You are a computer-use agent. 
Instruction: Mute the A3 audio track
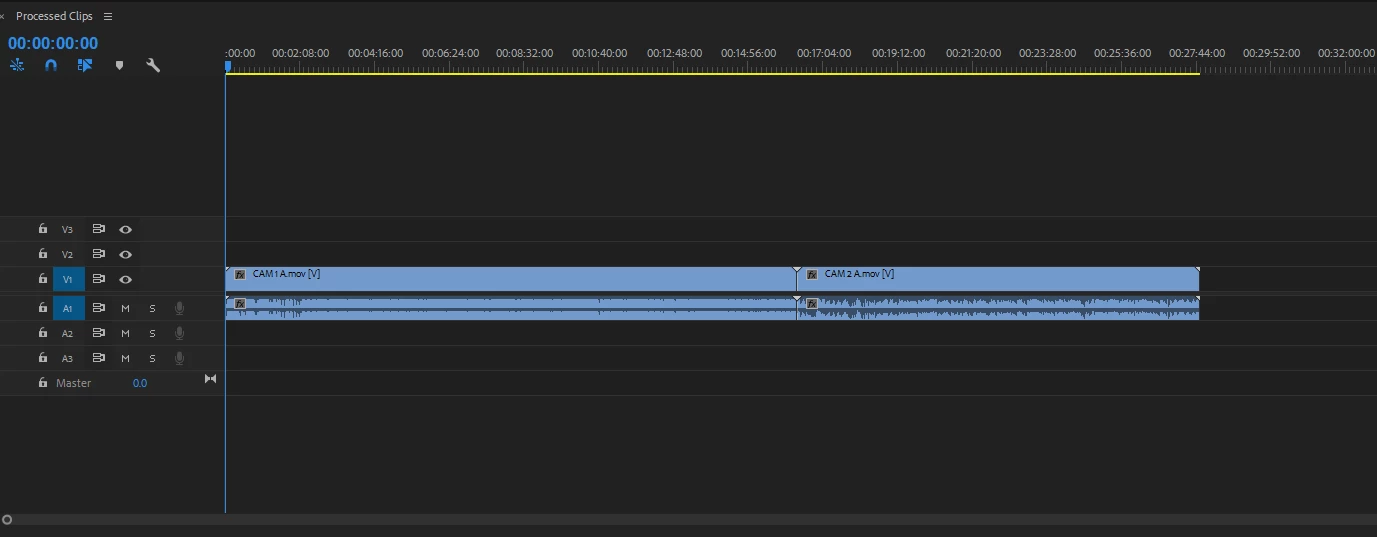pyautogui.click(x=126, y=358)
